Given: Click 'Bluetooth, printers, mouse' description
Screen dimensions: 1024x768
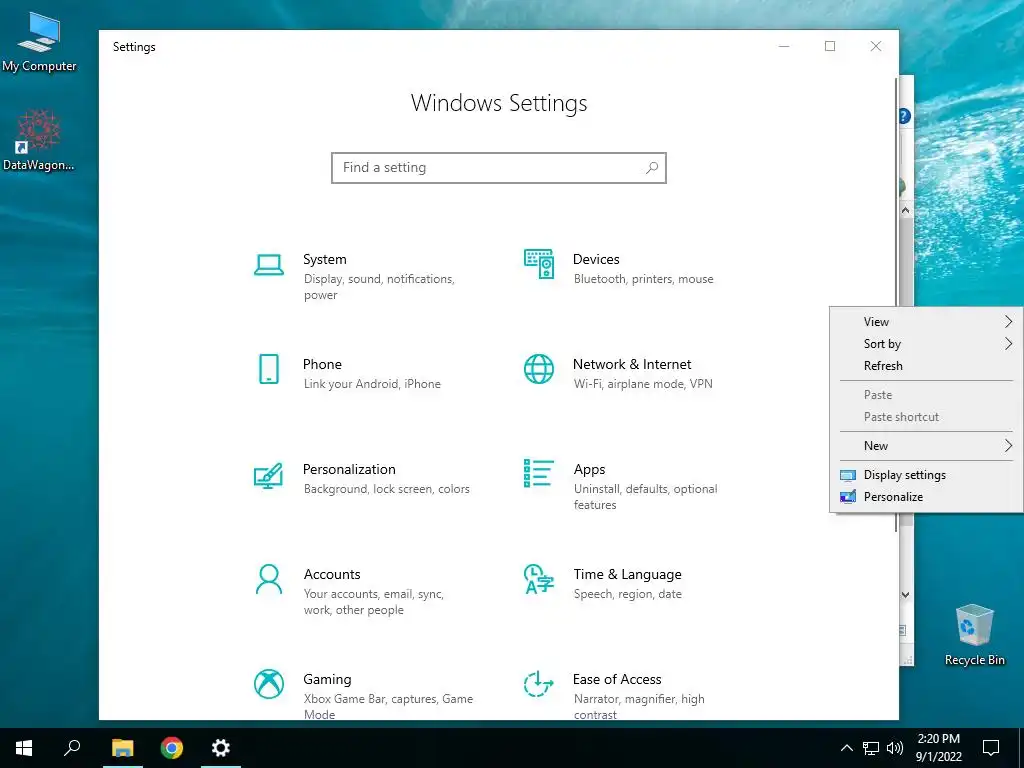Looking at the screenshot, I should tap(643, 279).
